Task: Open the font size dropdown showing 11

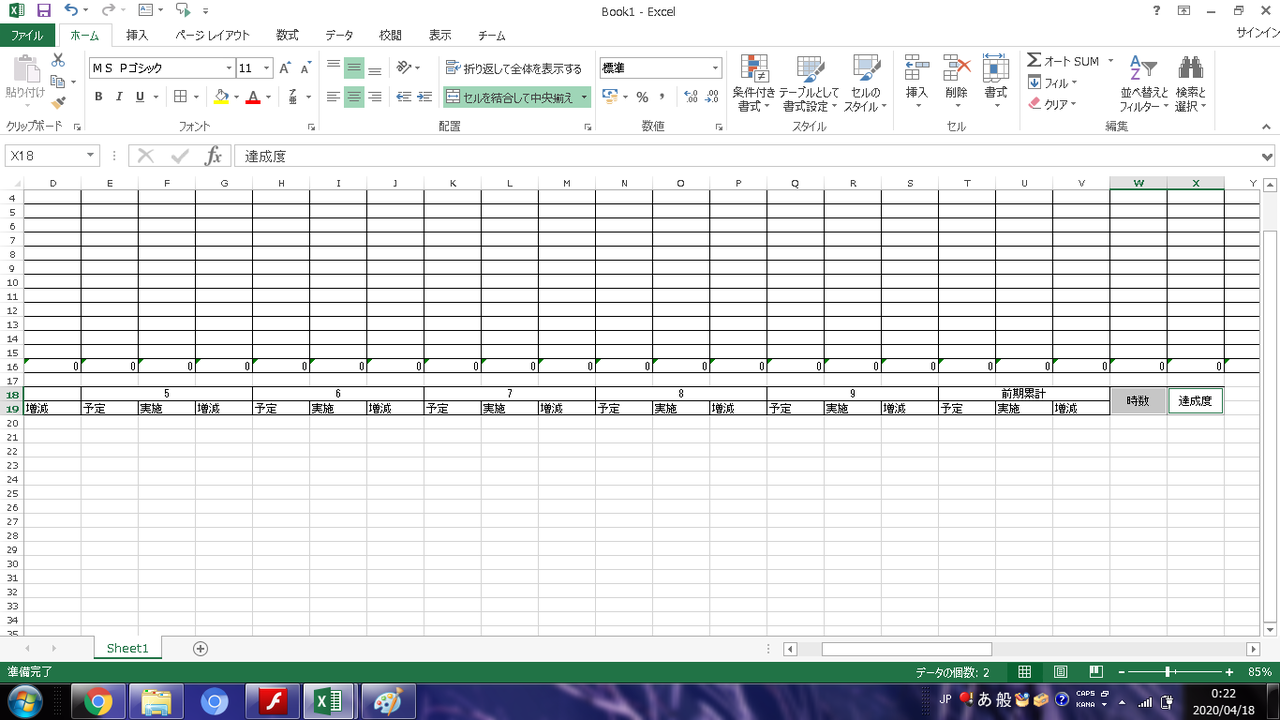Action: 267,68
